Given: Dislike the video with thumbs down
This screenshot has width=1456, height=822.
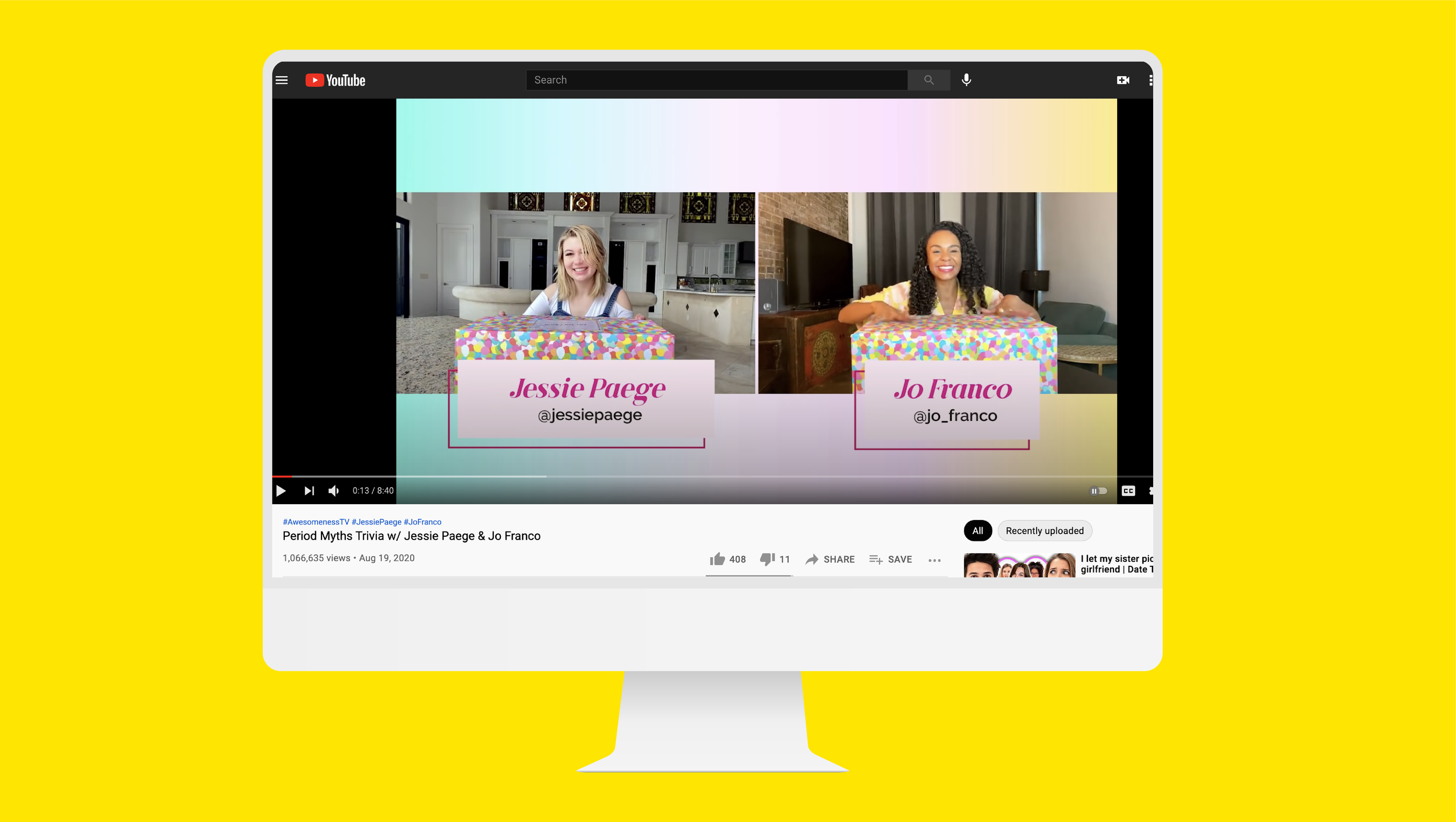Looking at the screenshot, I should coord(767,559).
